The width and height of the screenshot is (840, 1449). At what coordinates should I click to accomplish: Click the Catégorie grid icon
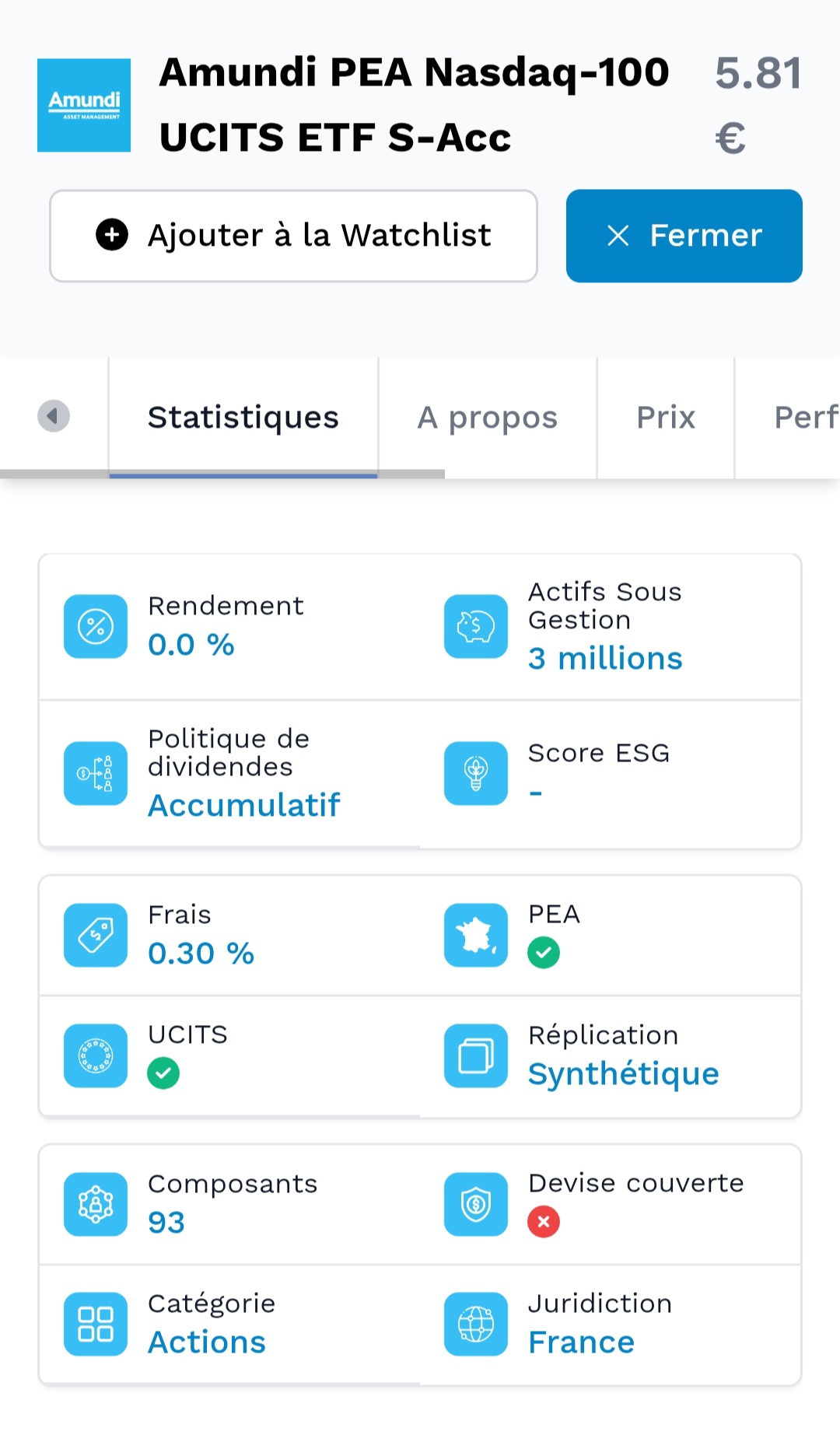coord(96,1324)
